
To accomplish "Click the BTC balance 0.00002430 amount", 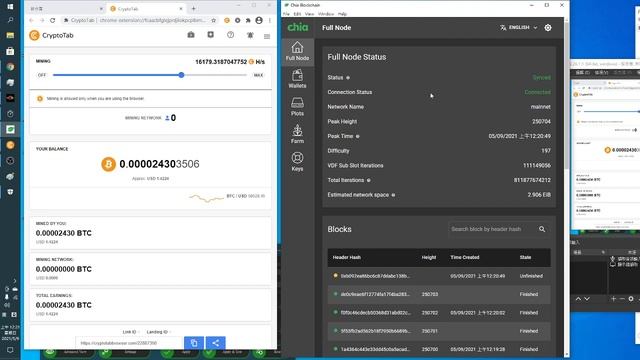I will 159,164.
